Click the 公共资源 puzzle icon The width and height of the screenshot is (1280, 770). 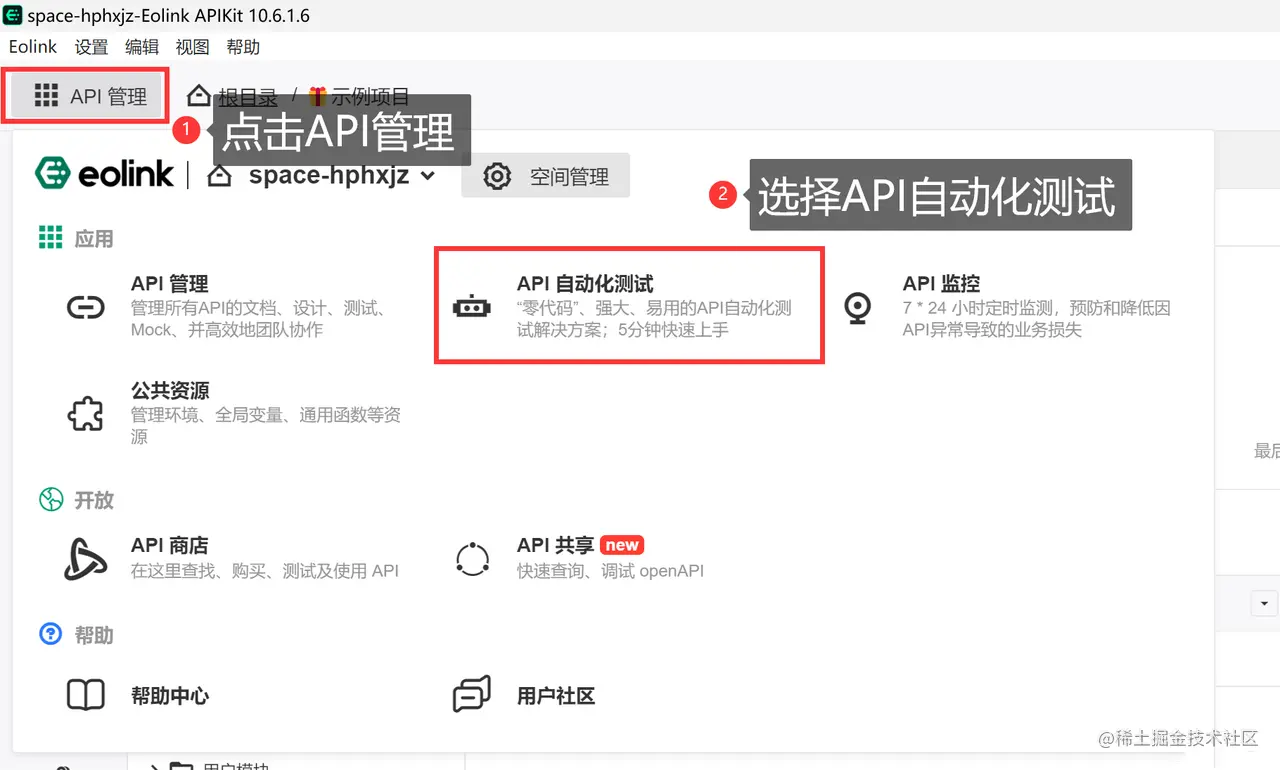[85, 414]
